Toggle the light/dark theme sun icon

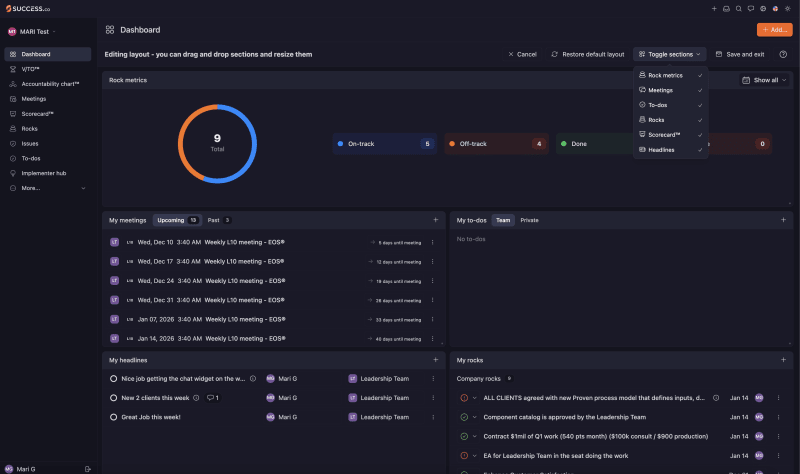787,9
